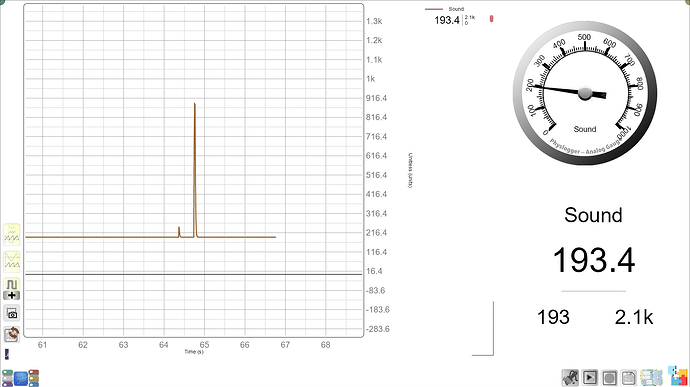Take a chart snapshot with camera icon
The image size is (690, 387).
click(12, 313)
